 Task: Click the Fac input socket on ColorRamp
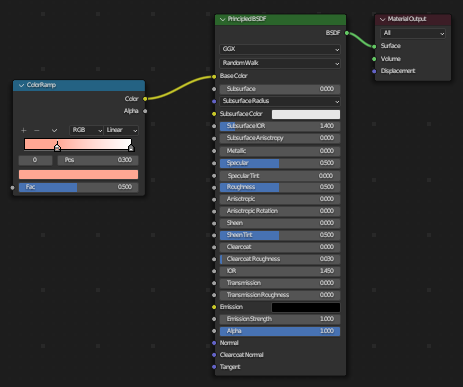click(13, 188)
